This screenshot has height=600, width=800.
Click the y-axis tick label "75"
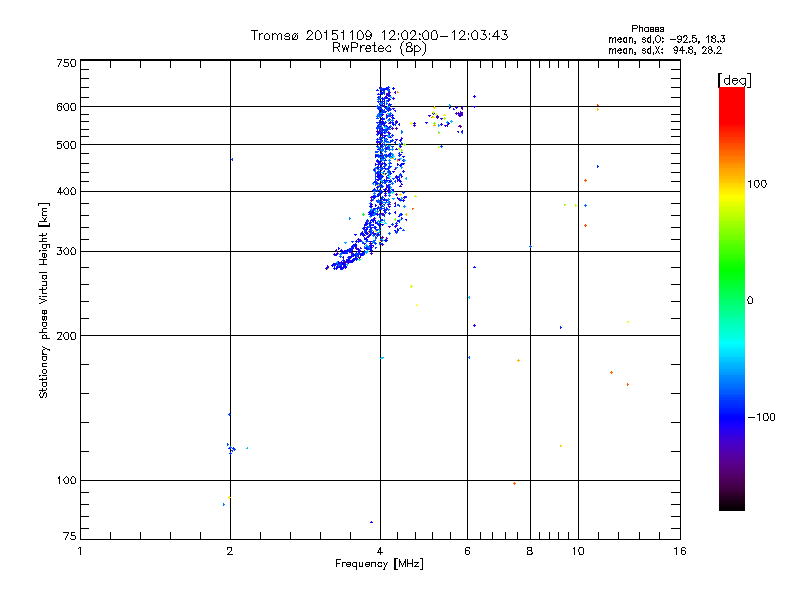[70, 536]
